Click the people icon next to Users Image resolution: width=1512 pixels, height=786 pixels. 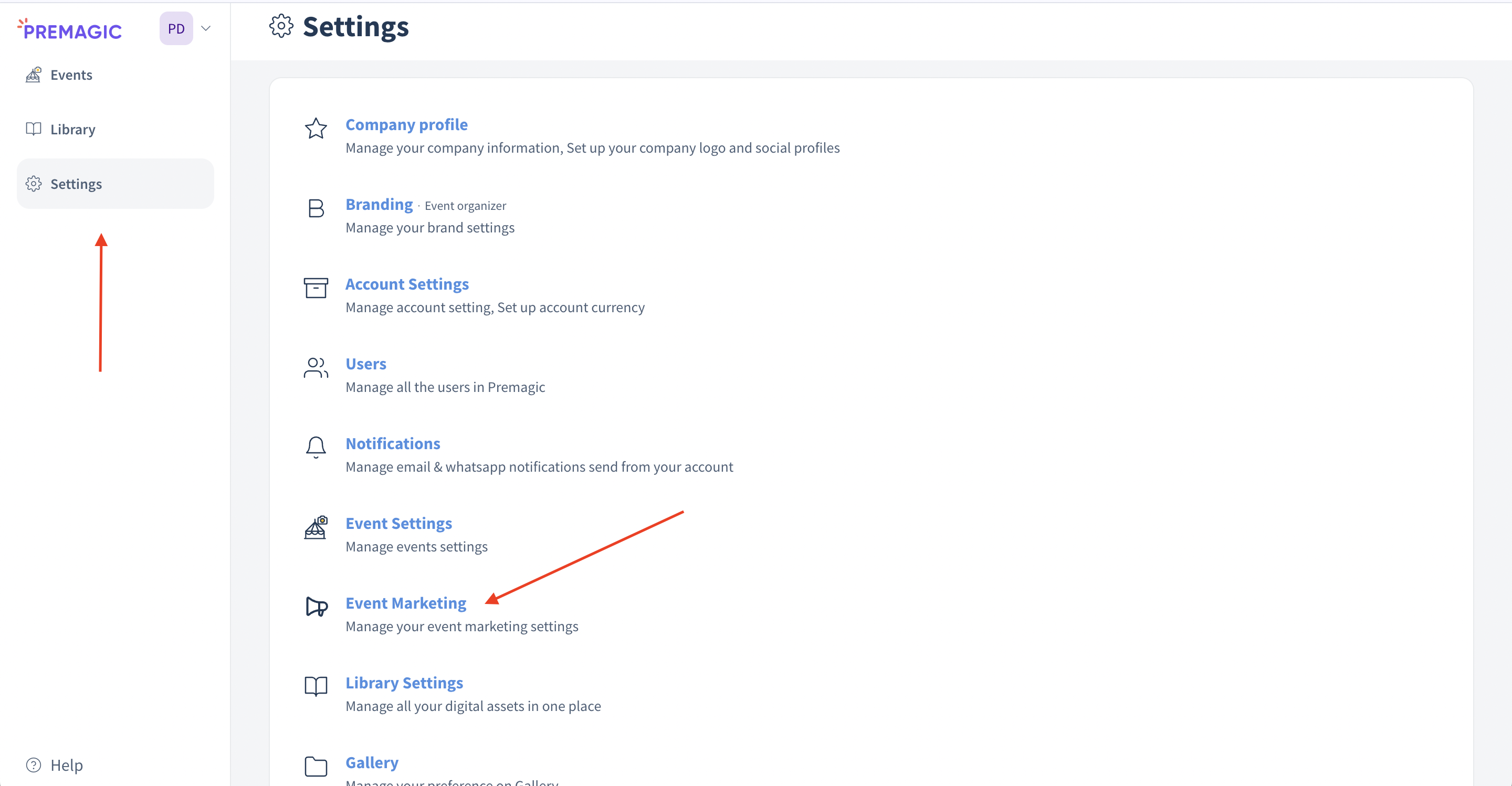click(316, 368)
